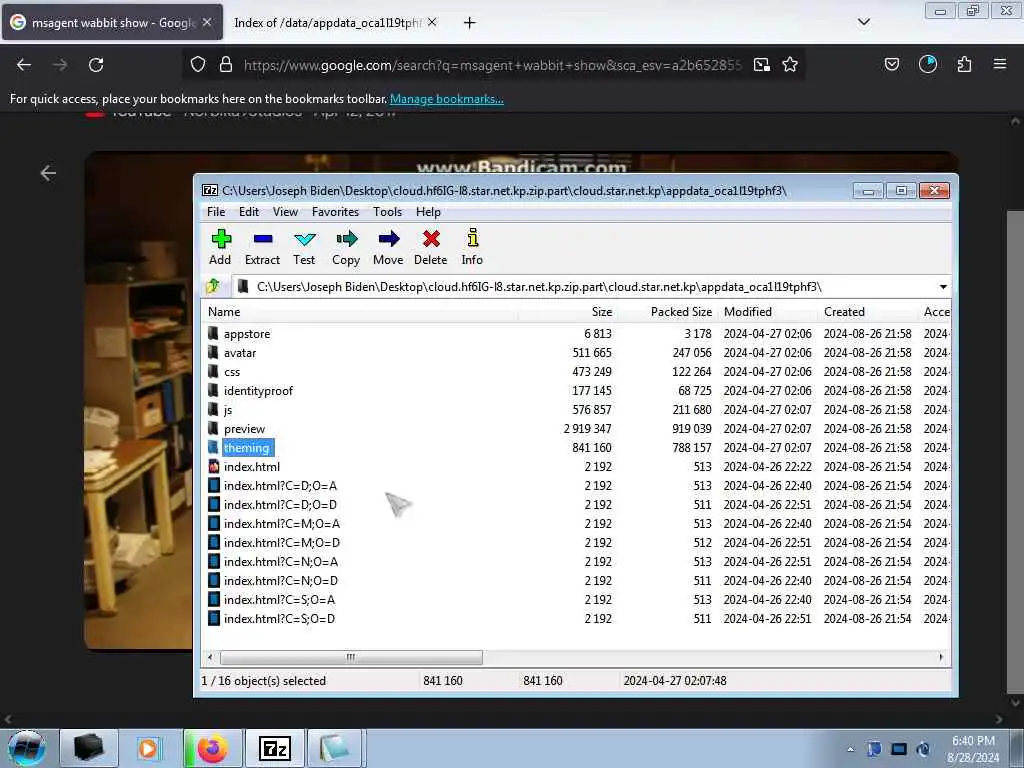
Task: Bookmark this page with the star icon
Action: [790, 65]
